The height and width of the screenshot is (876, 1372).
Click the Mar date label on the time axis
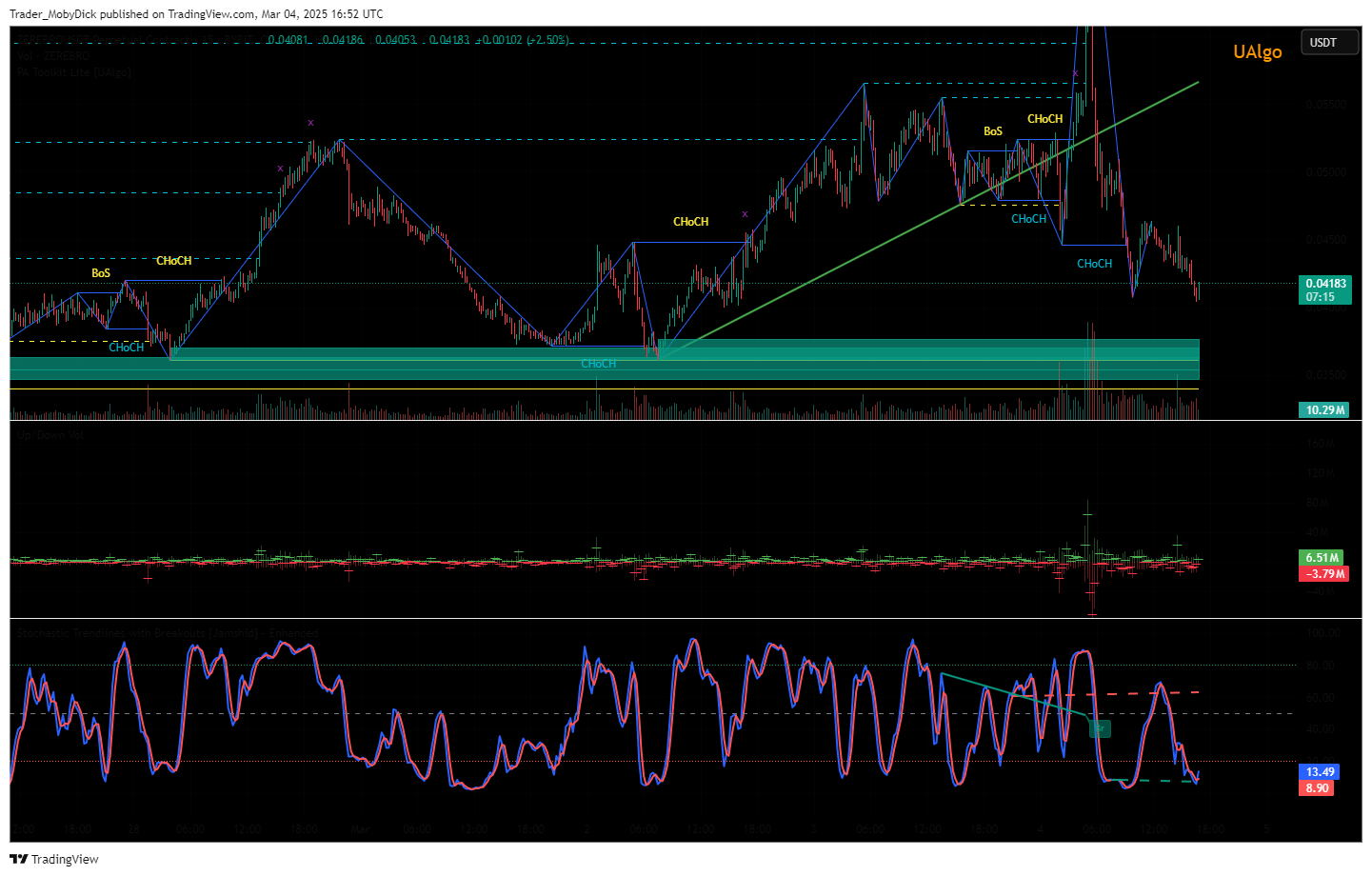pyautogui.click(x=360, y=829)
